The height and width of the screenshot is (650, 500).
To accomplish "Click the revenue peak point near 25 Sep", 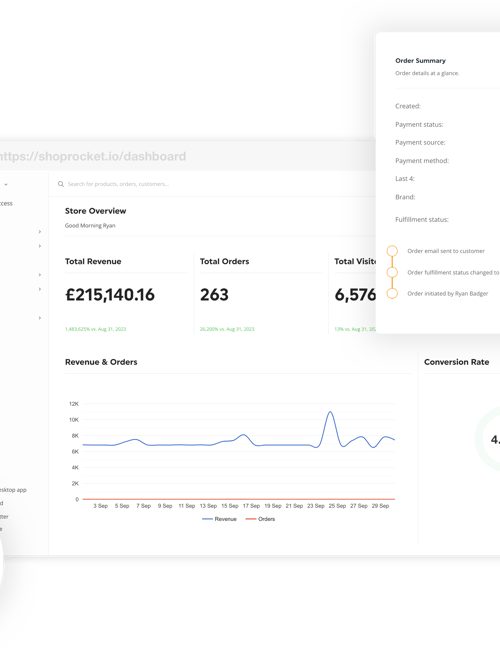I will tap(330, 412).
